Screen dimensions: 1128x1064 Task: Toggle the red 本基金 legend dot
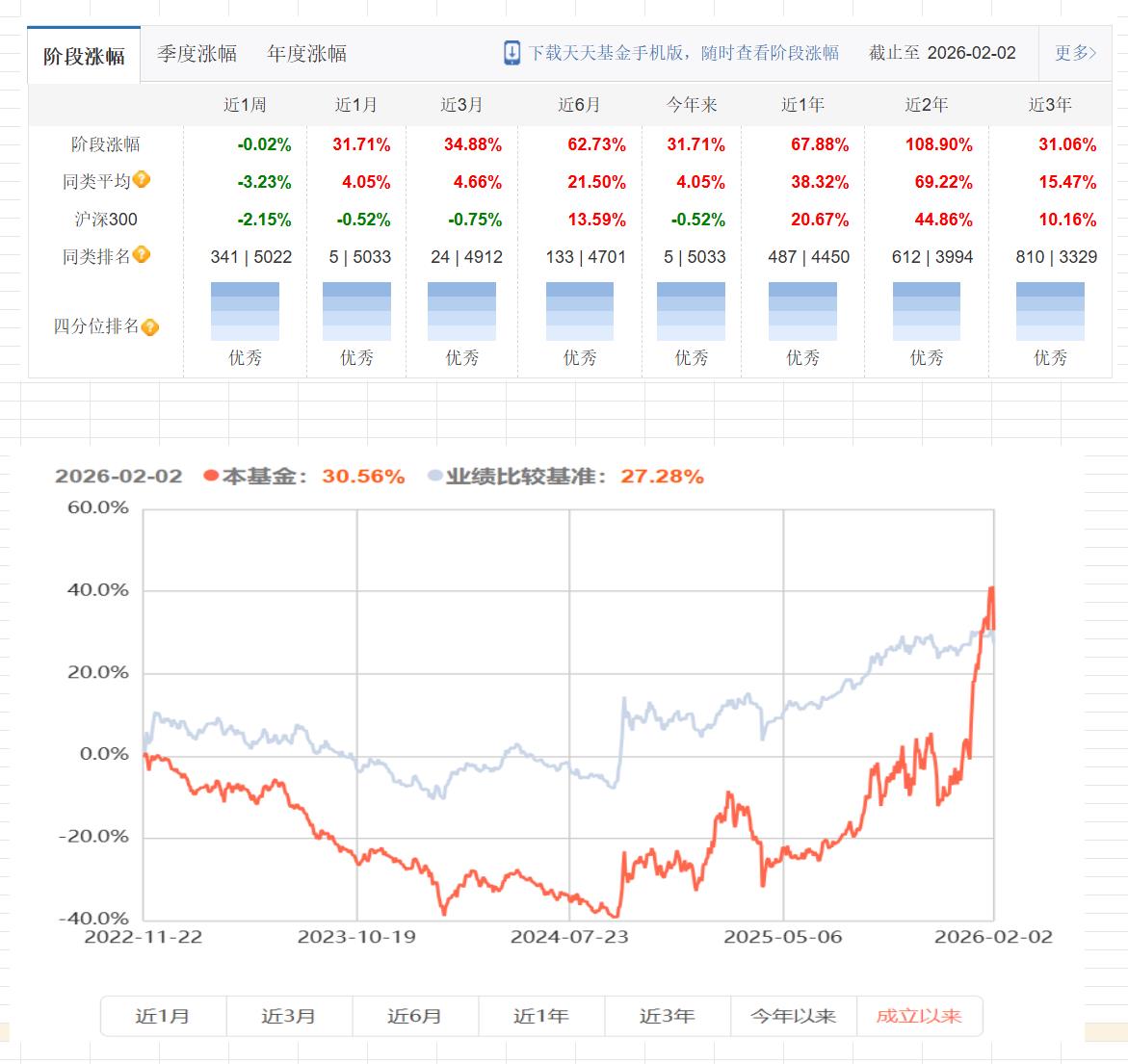pyautogui.click(x=211, y=476)
